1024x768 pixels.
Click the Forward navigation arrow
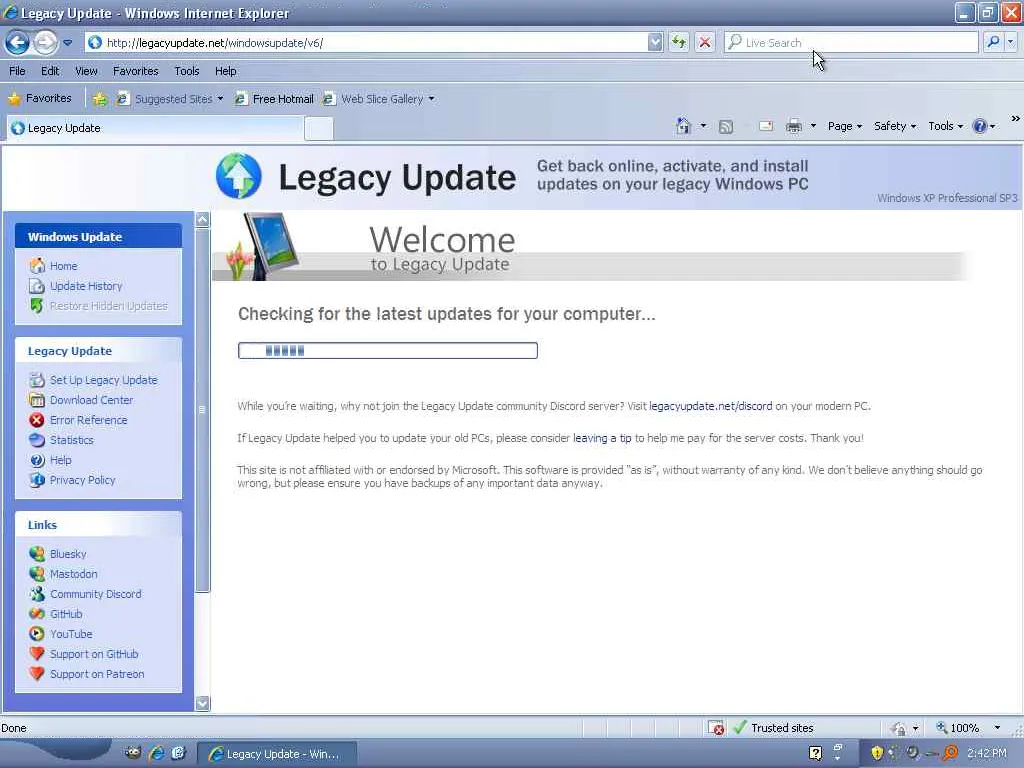point(45,43)
